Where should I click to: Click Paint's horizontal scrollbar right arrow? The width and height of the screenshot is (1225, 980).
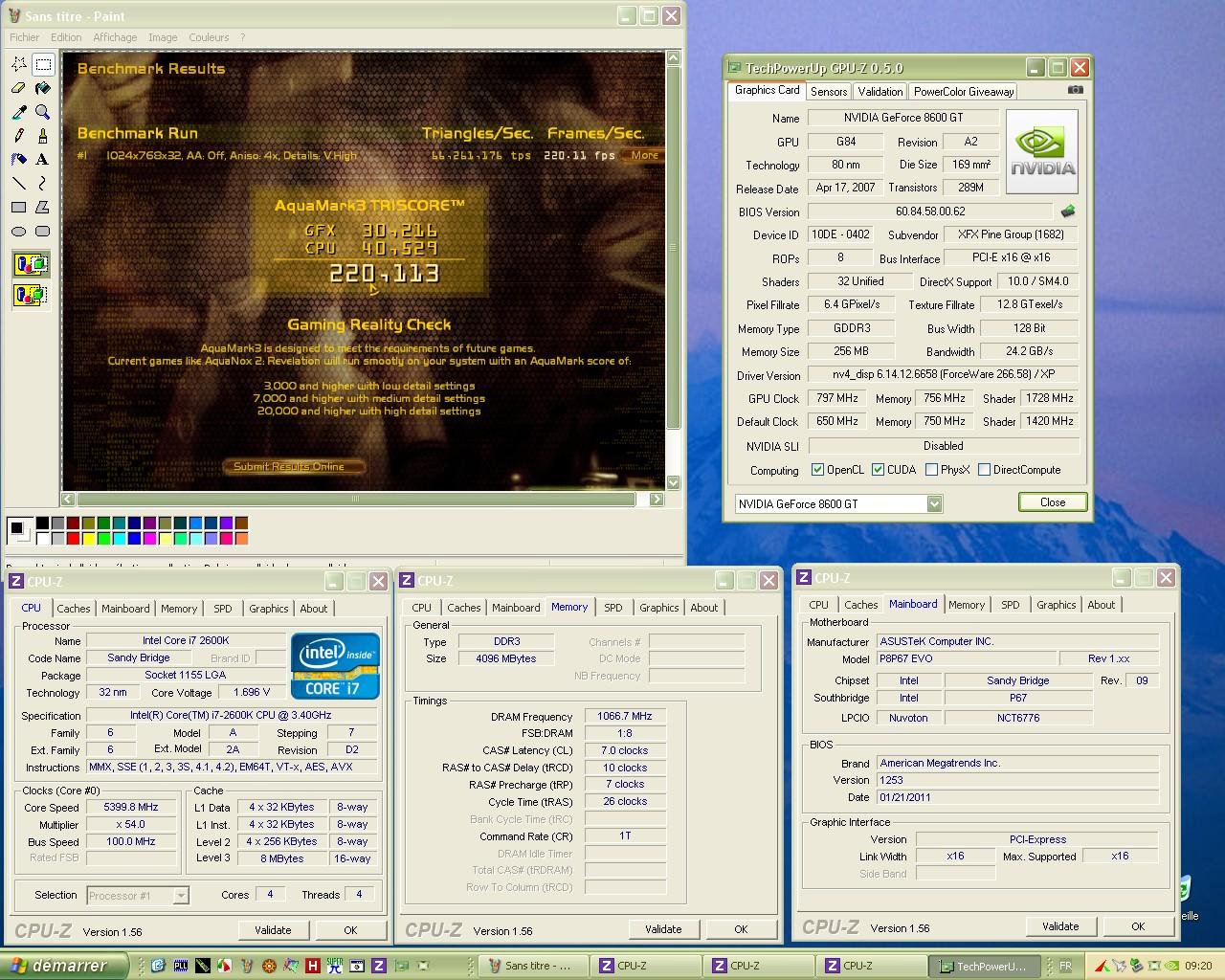(657, 499)
